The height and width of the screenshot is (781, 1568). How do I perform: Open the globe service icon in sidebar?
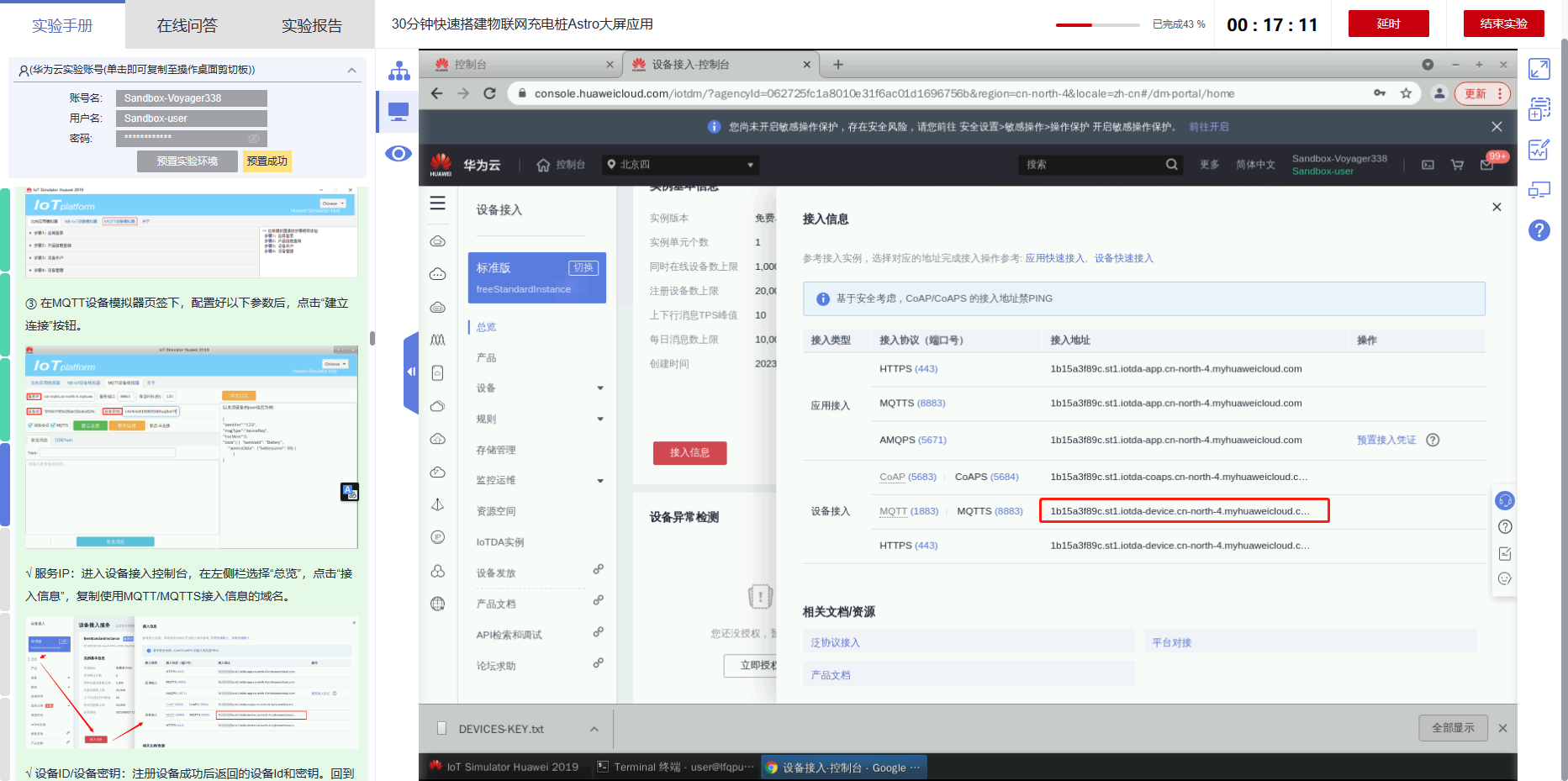pos(438,604)
